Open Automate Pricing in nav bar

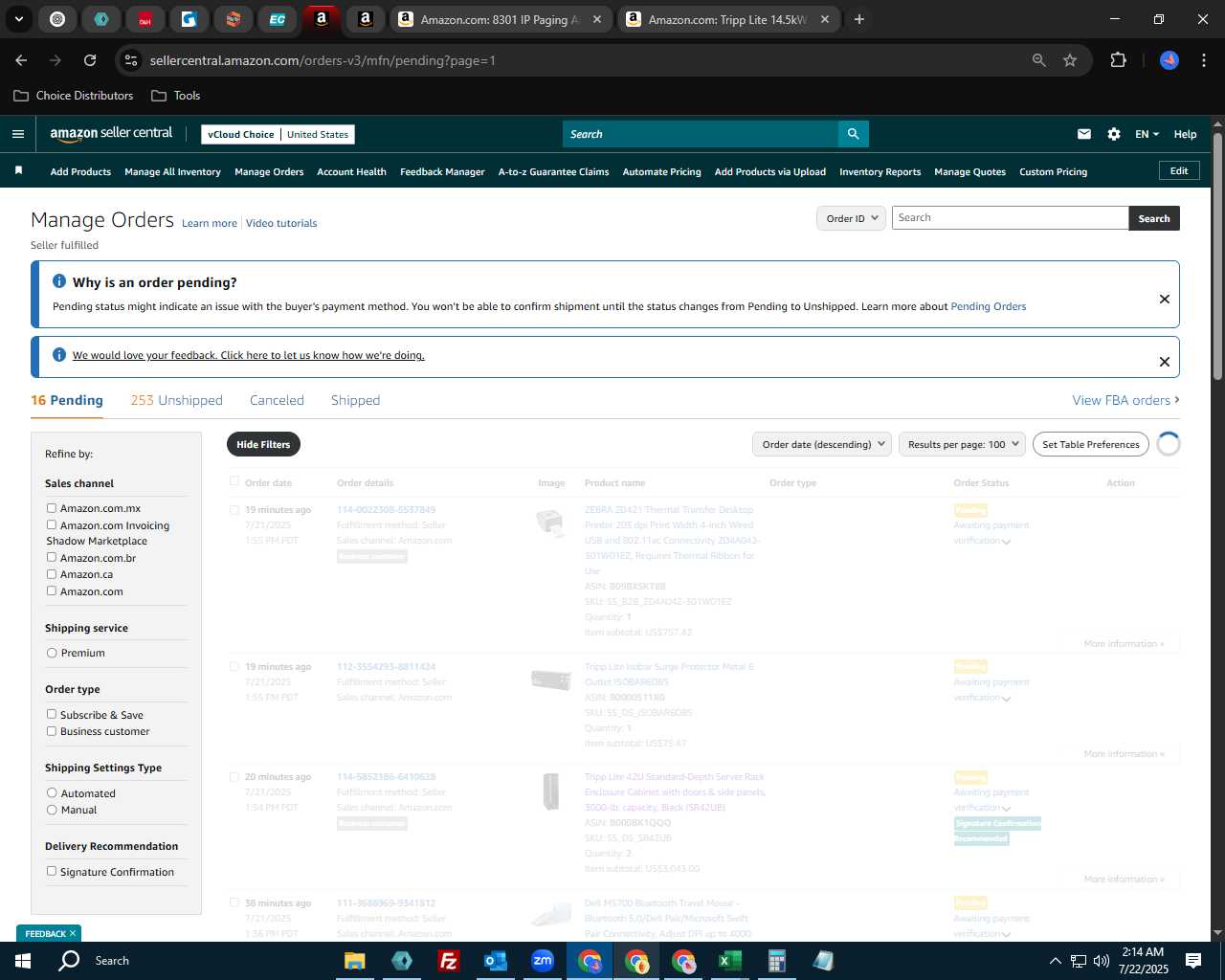(661, 171)
